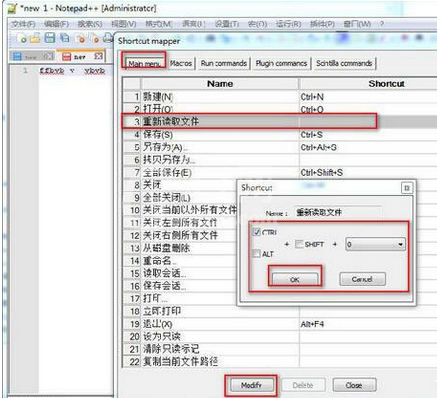Screen dimensions: 437x398
Task: Toggle the CTRL checkbox
Action: (257, 232)
